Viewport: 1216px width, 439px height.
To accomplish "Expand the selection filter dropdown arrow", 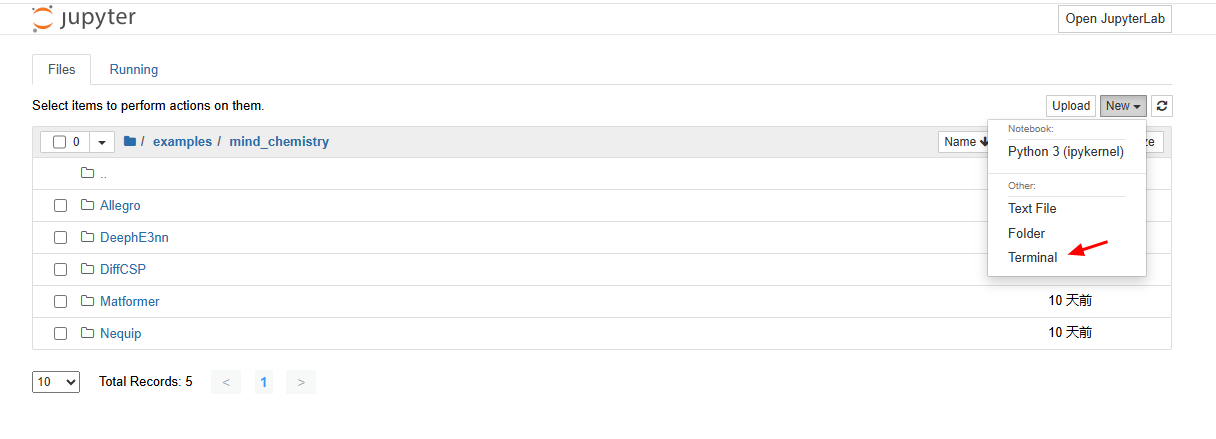I will 101,142.
